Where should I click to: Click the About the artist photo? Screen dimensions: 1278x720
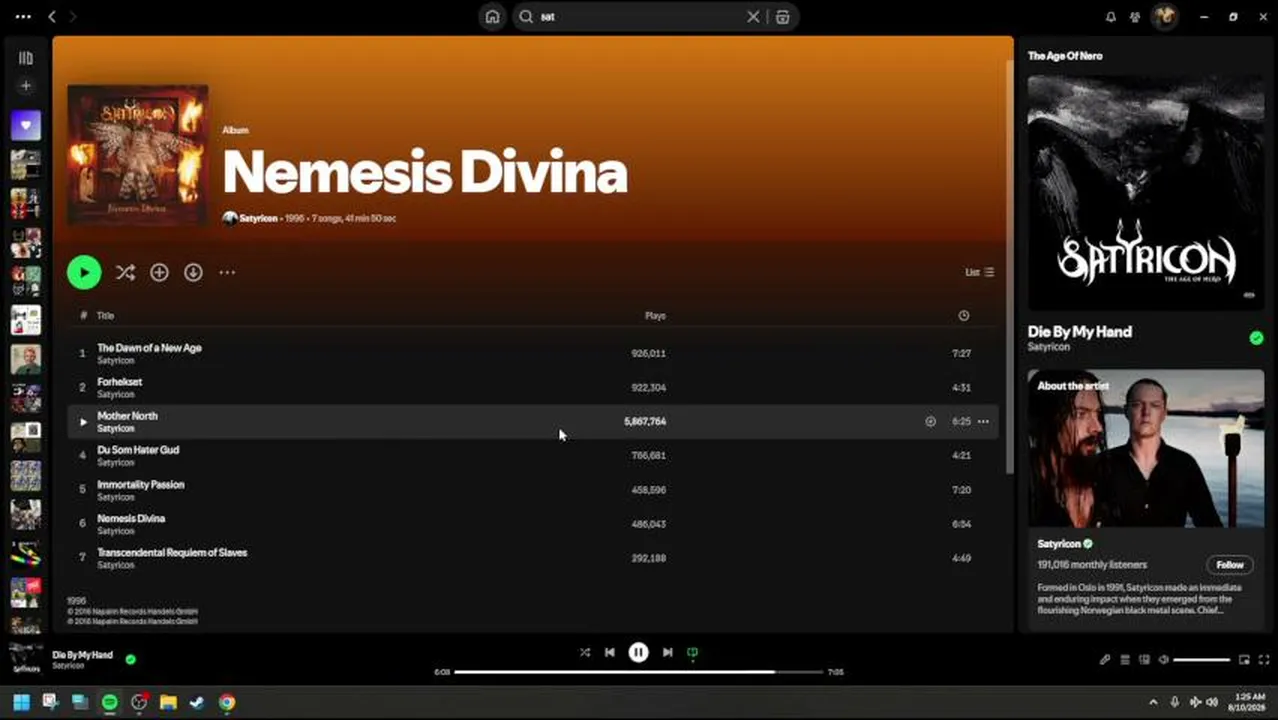1146,448
